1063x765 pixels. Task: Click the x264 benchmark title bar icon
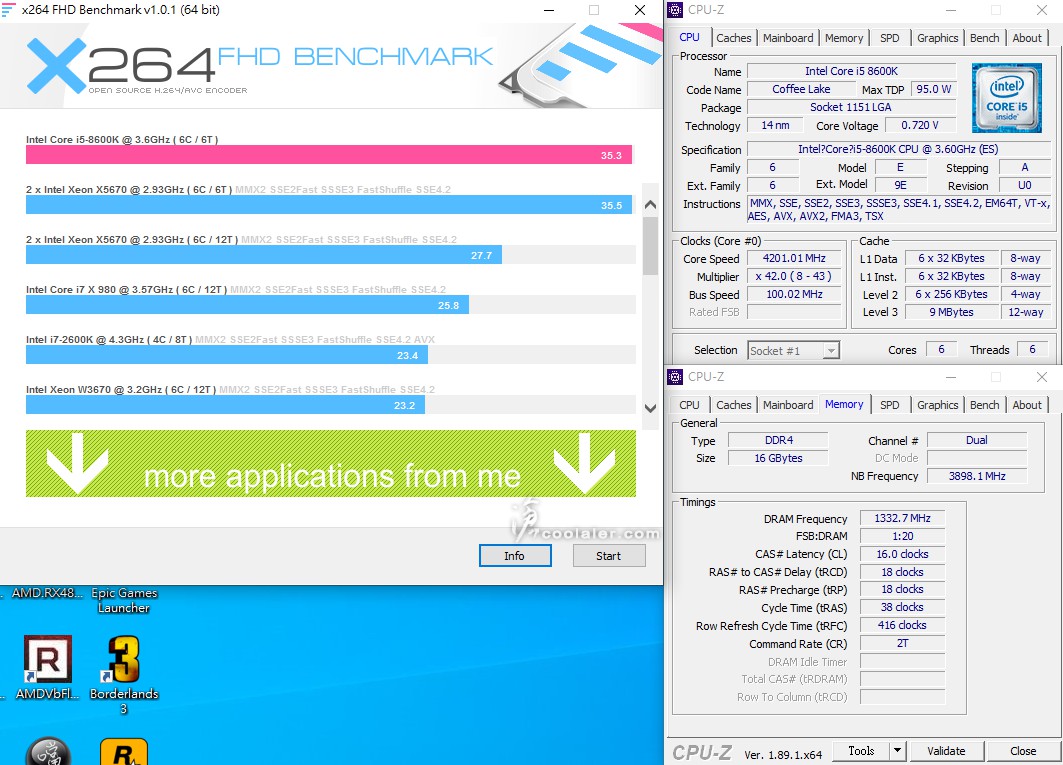click(8, 9)
